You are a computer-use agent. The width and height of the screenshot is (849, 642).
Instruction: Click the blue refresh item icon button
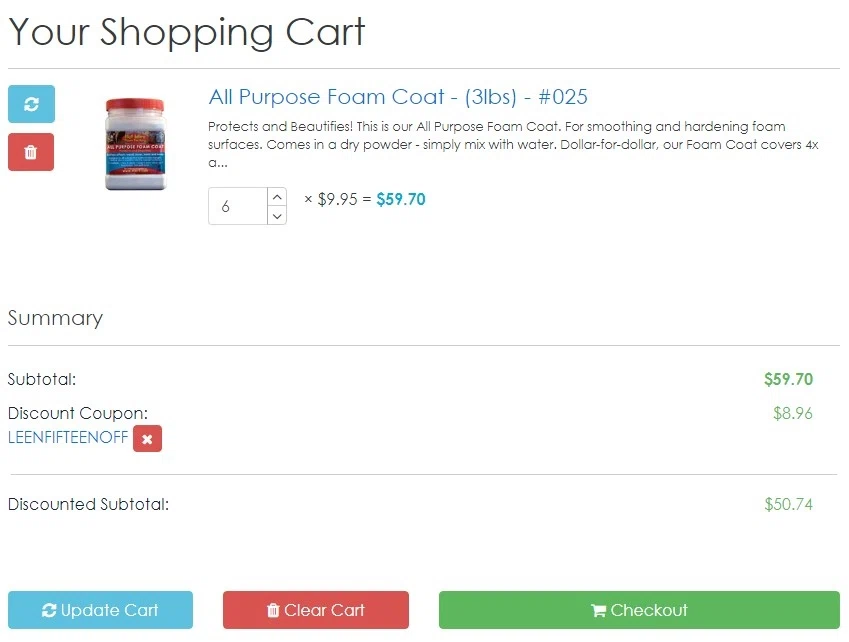(31, 104)
